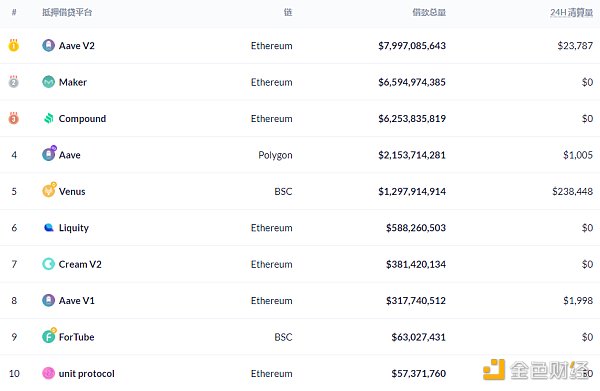
Task: Click the gold first-place medal icon
Action: 14,45
